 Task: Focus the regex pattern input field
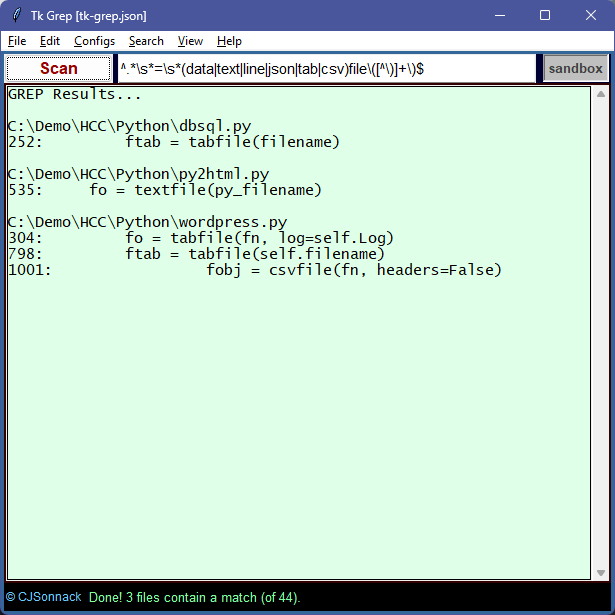click(x=326, y=68)
